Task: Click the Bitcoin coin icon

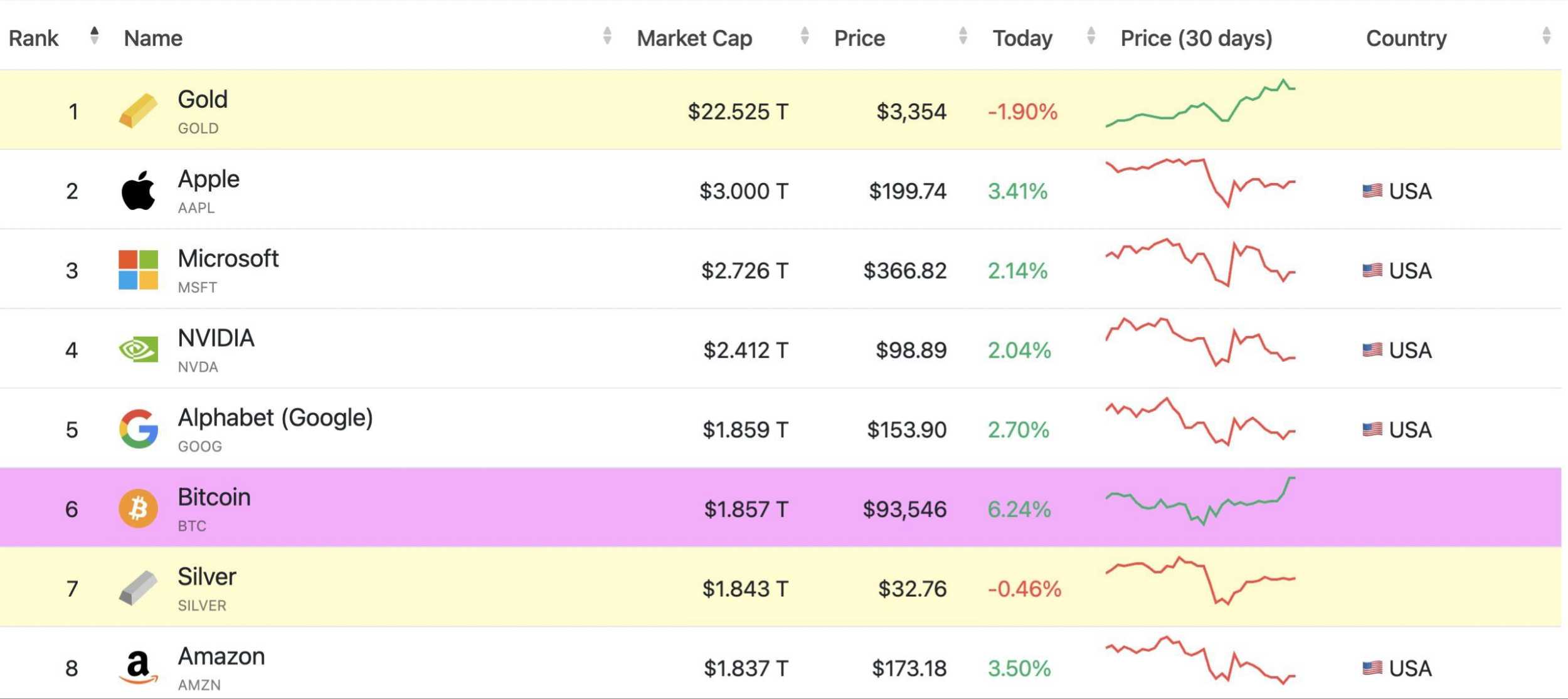Action: pyautogui.click(x=138, y=508)
